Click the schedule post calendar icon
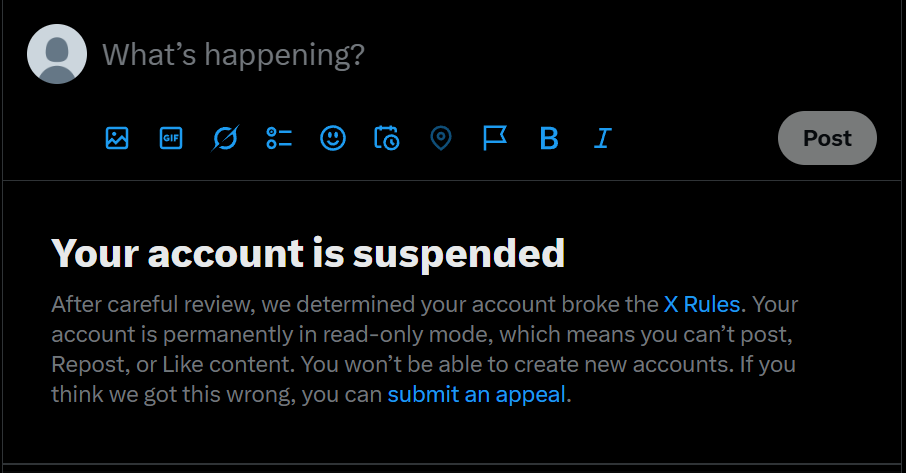Screen dimensions: 906x473 pos(387,138)
